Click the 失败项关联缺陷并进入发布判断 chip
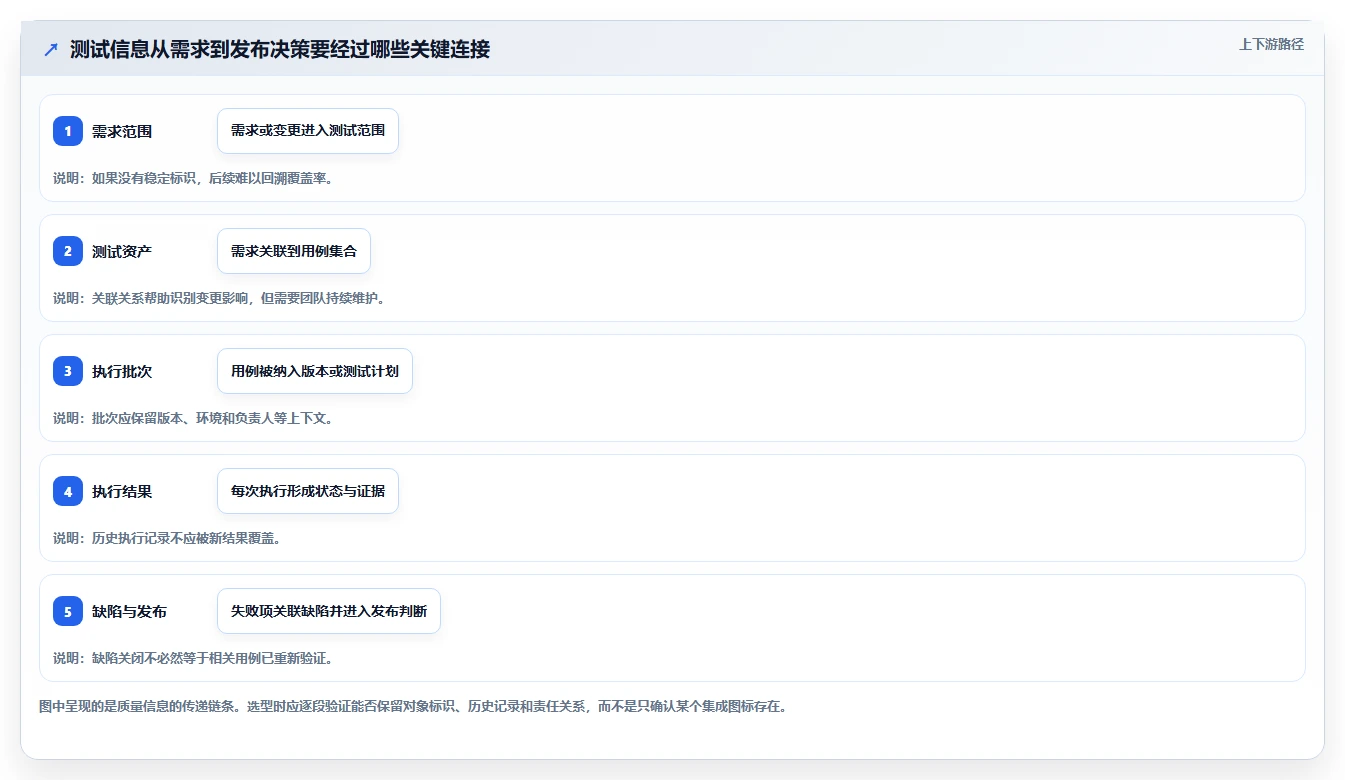The image size is (1345, 780). (x=329, y=611)
